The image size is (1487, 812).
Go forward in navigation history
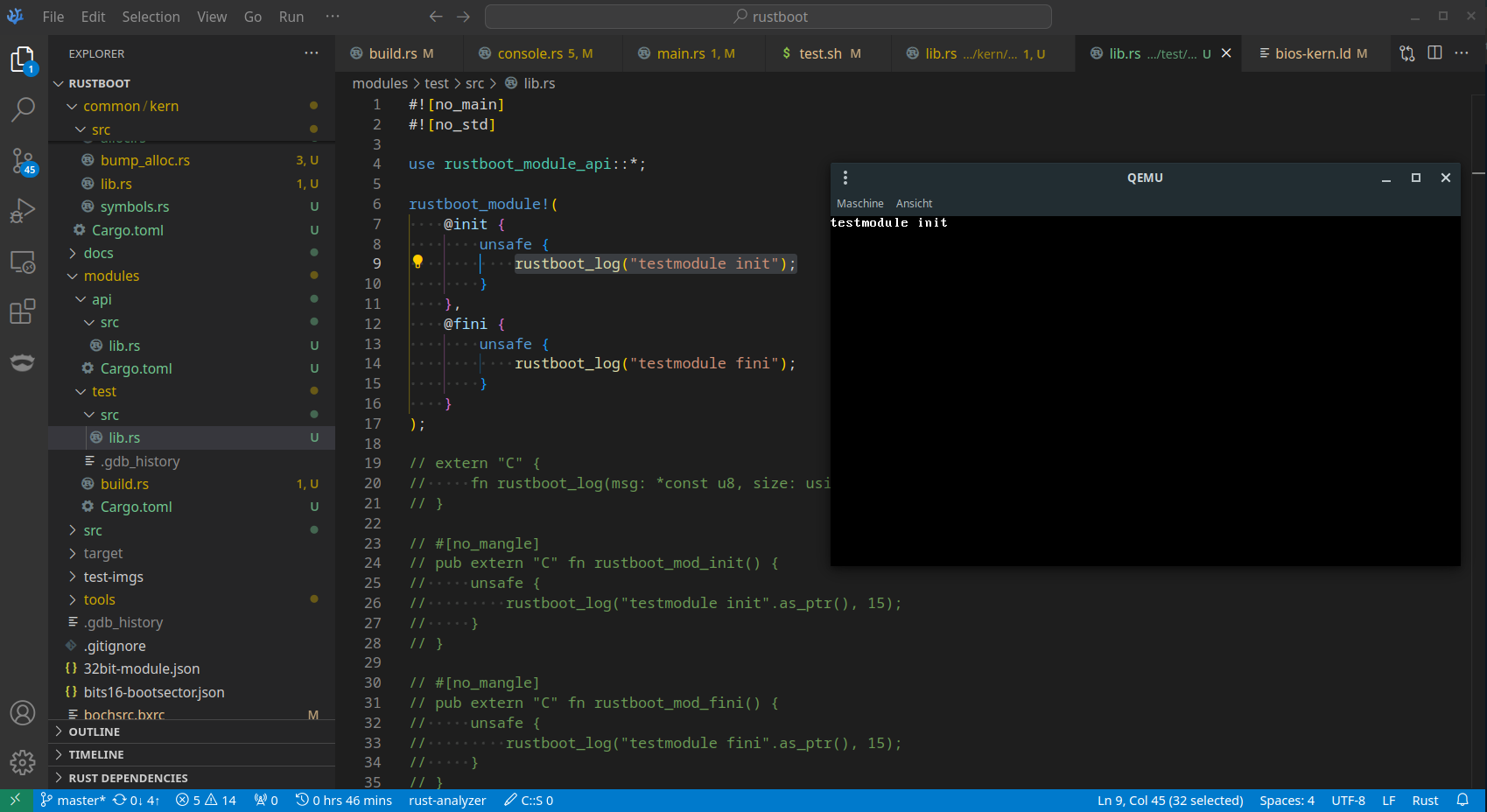(464, 17)
